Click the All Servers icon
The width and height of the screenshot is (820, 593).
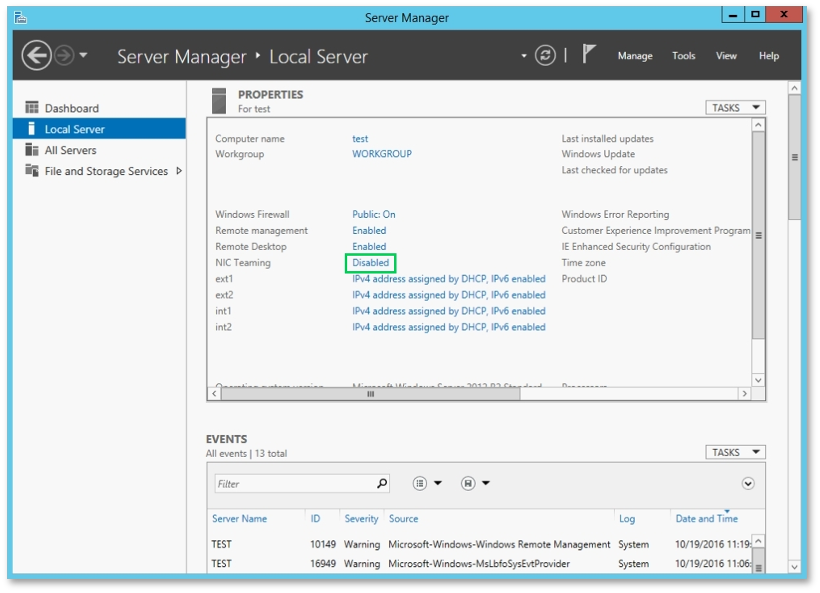32,150
